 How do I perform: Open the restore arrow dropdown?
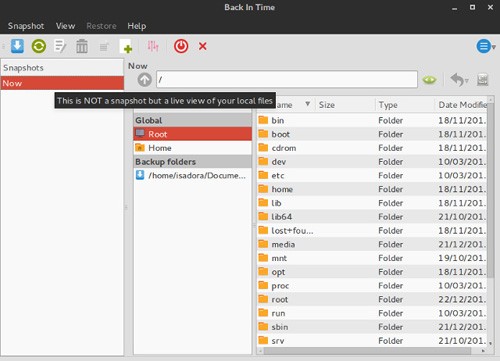[459, 80]
